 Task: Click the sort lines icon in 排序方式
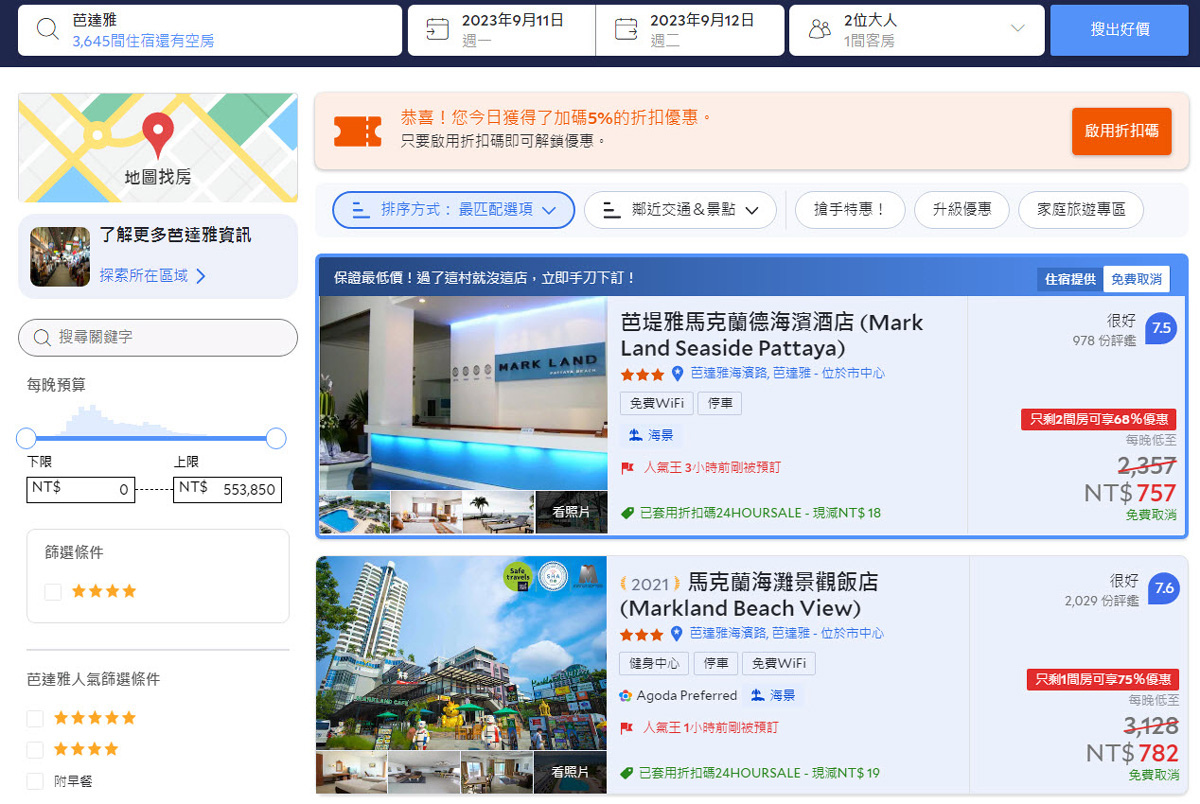[x=362, y=210]
